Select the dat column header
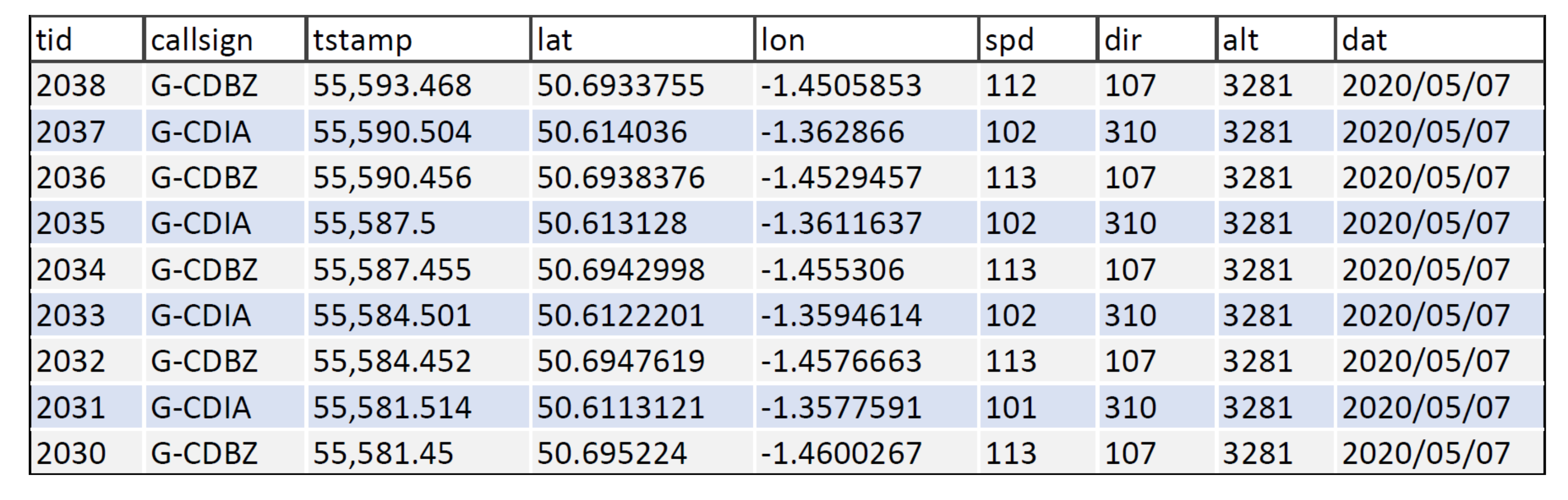The image size is (1568, 500). point(1439,39)
